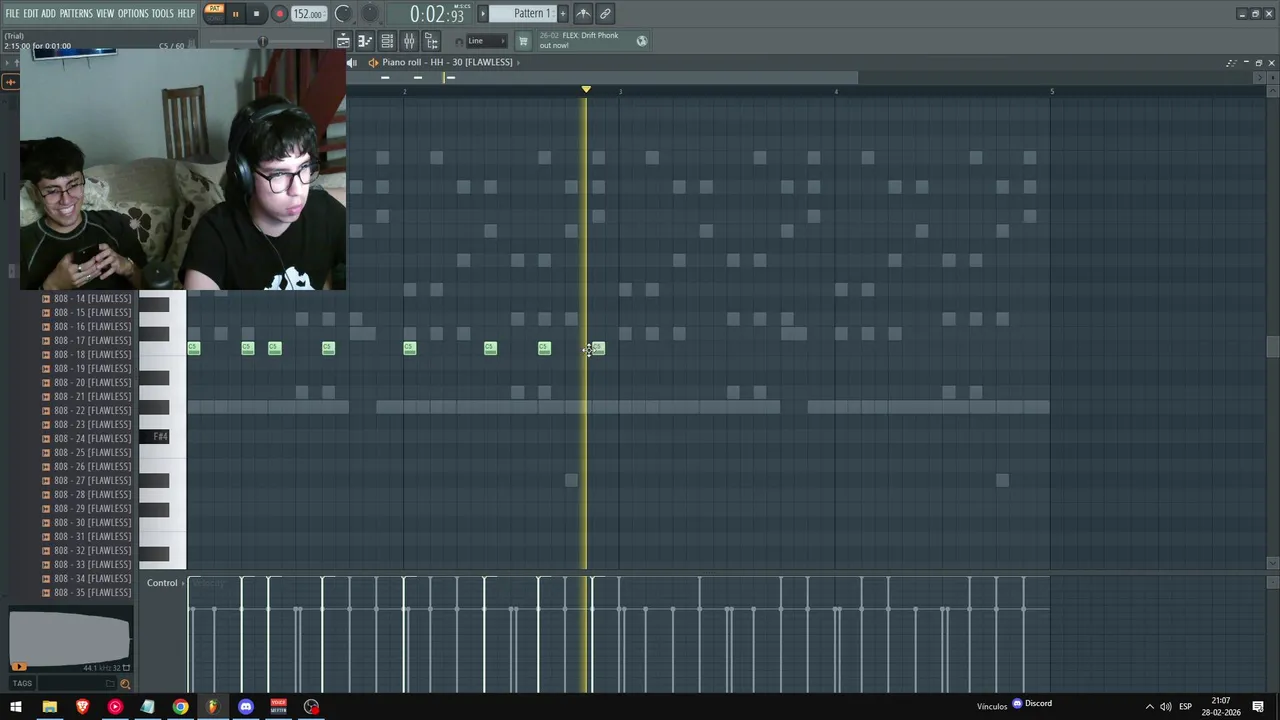Viewport: 1280px width, 720px height.
Task: Click the F#4 piano key
Action: [155, 437]
